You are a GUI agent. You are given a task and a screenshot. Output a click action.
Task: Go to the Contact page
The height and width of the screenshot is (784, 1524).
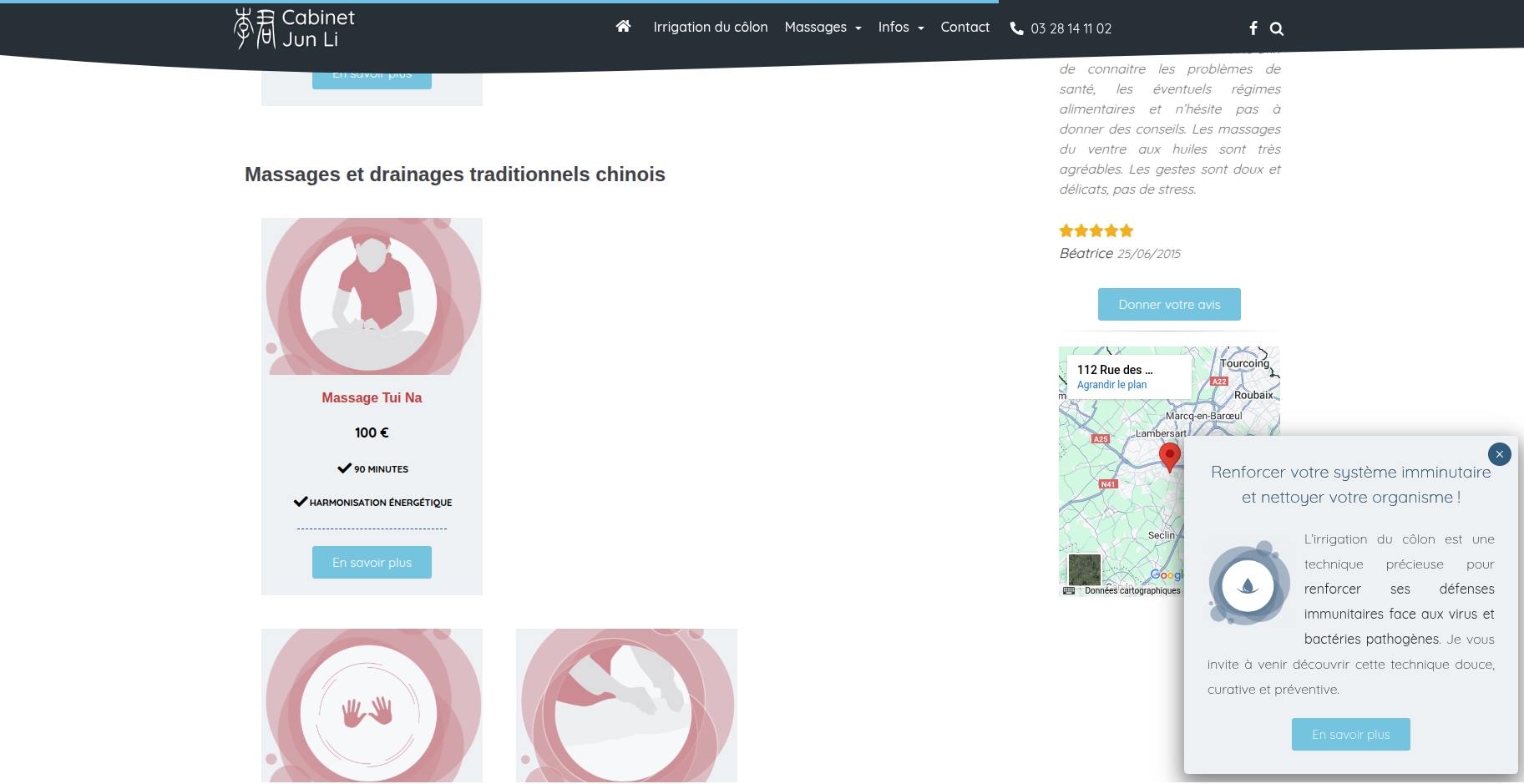coord(965,28)
